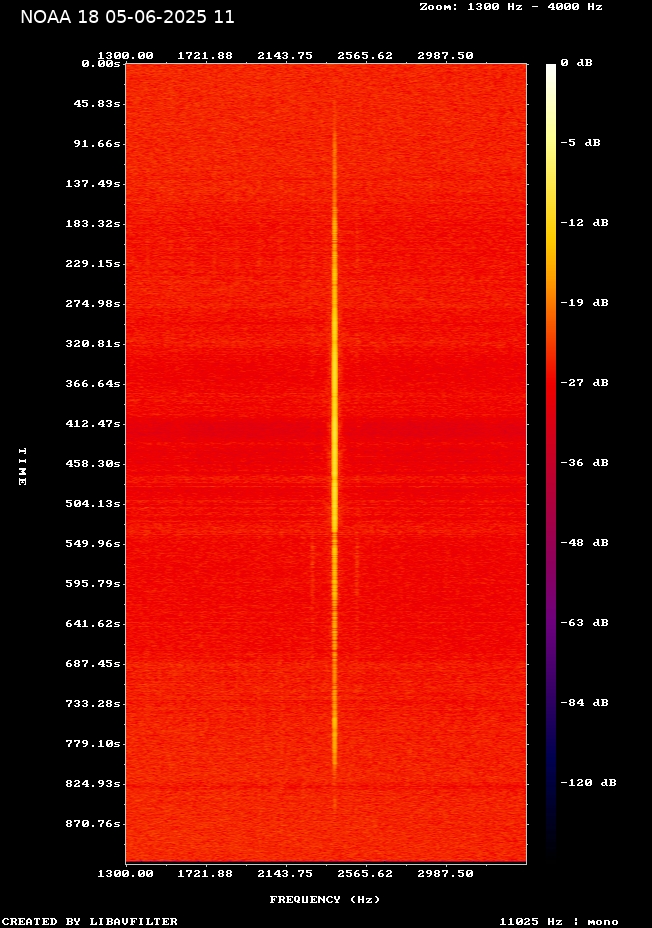
Task: Click the '-27 dB' colorbar label
Action: tap(585, 382)
